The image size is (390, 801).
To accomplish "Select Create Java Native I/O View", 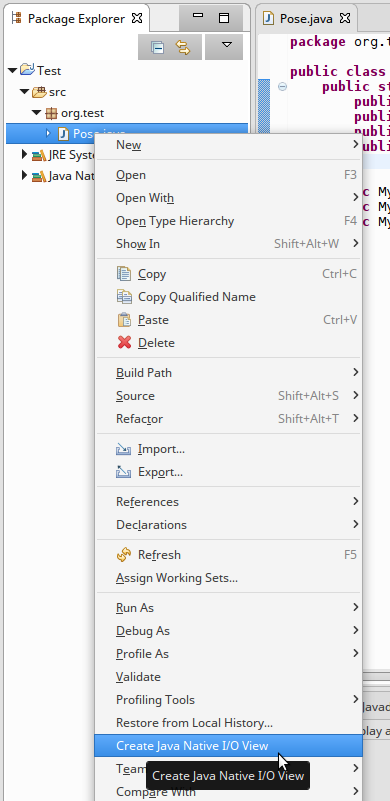I will coord(228,746).
